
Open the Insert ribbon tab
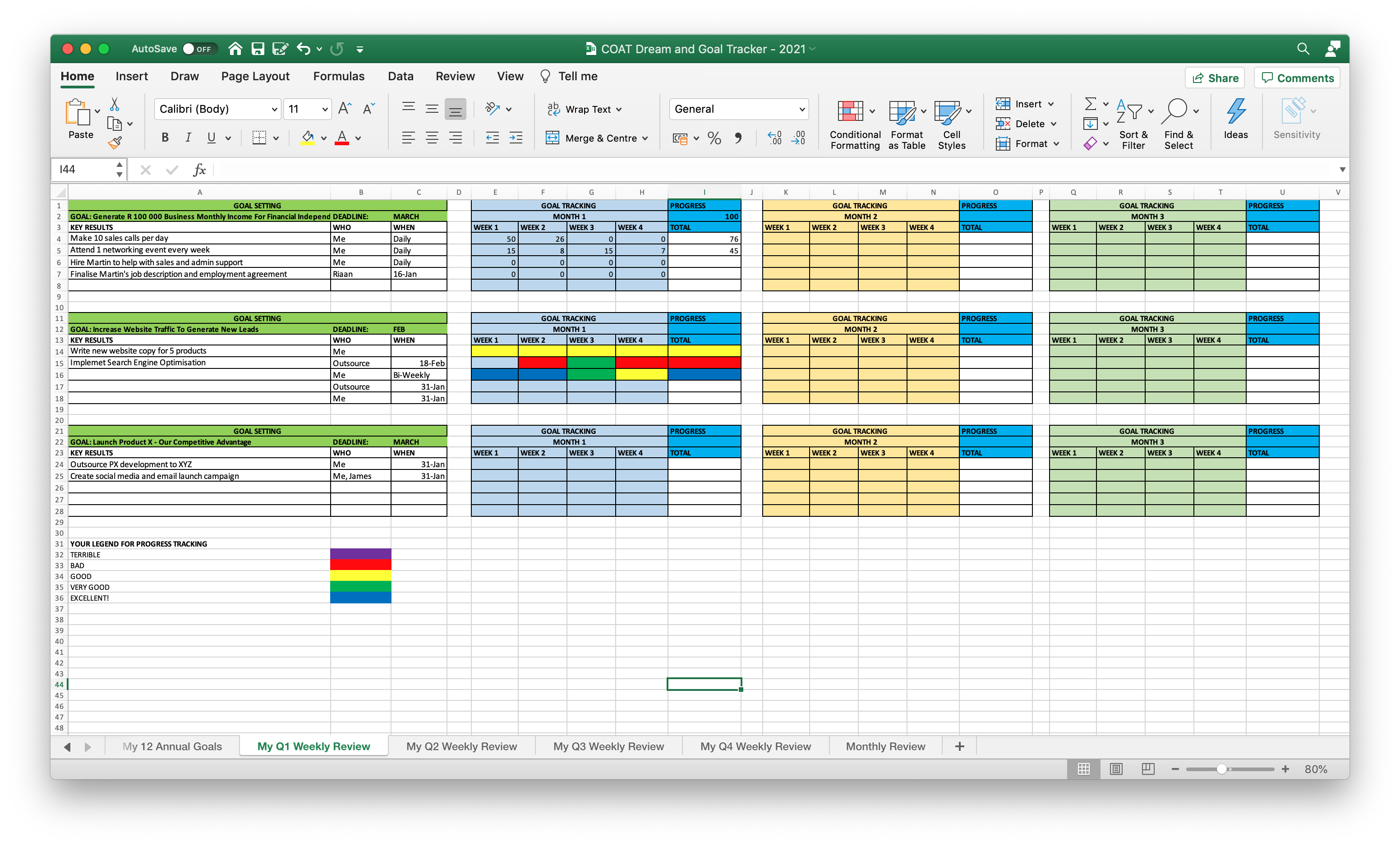[x=132, y=76]
